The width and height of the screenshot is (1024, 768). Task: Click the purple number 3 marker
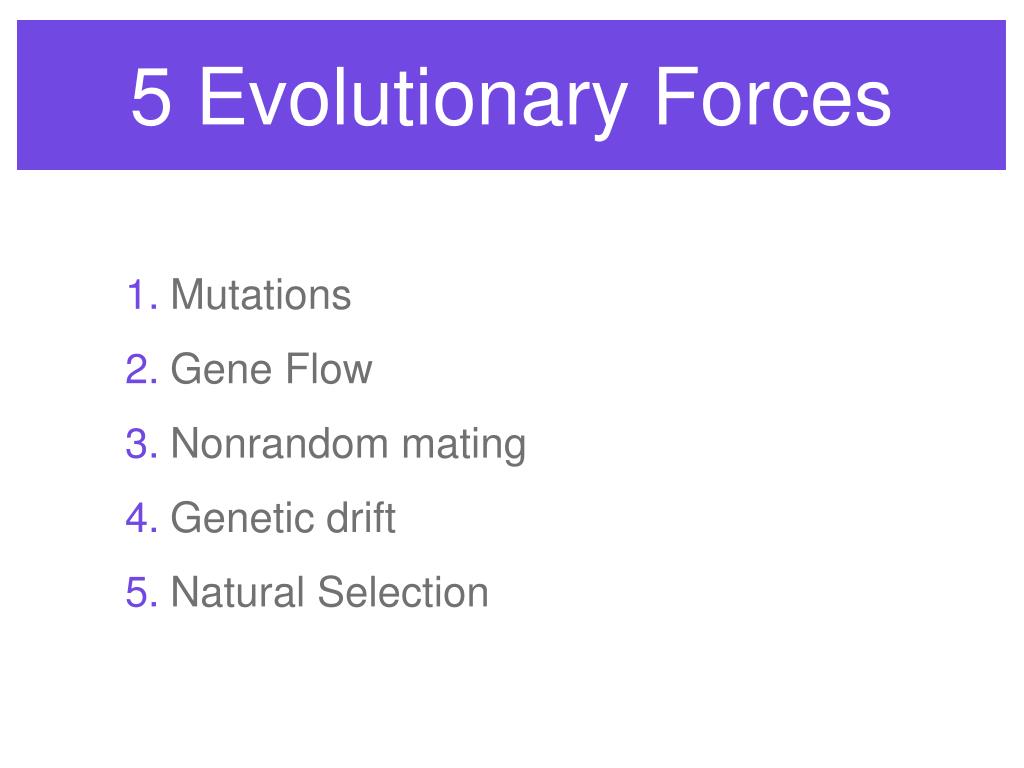tap(142, 443)
